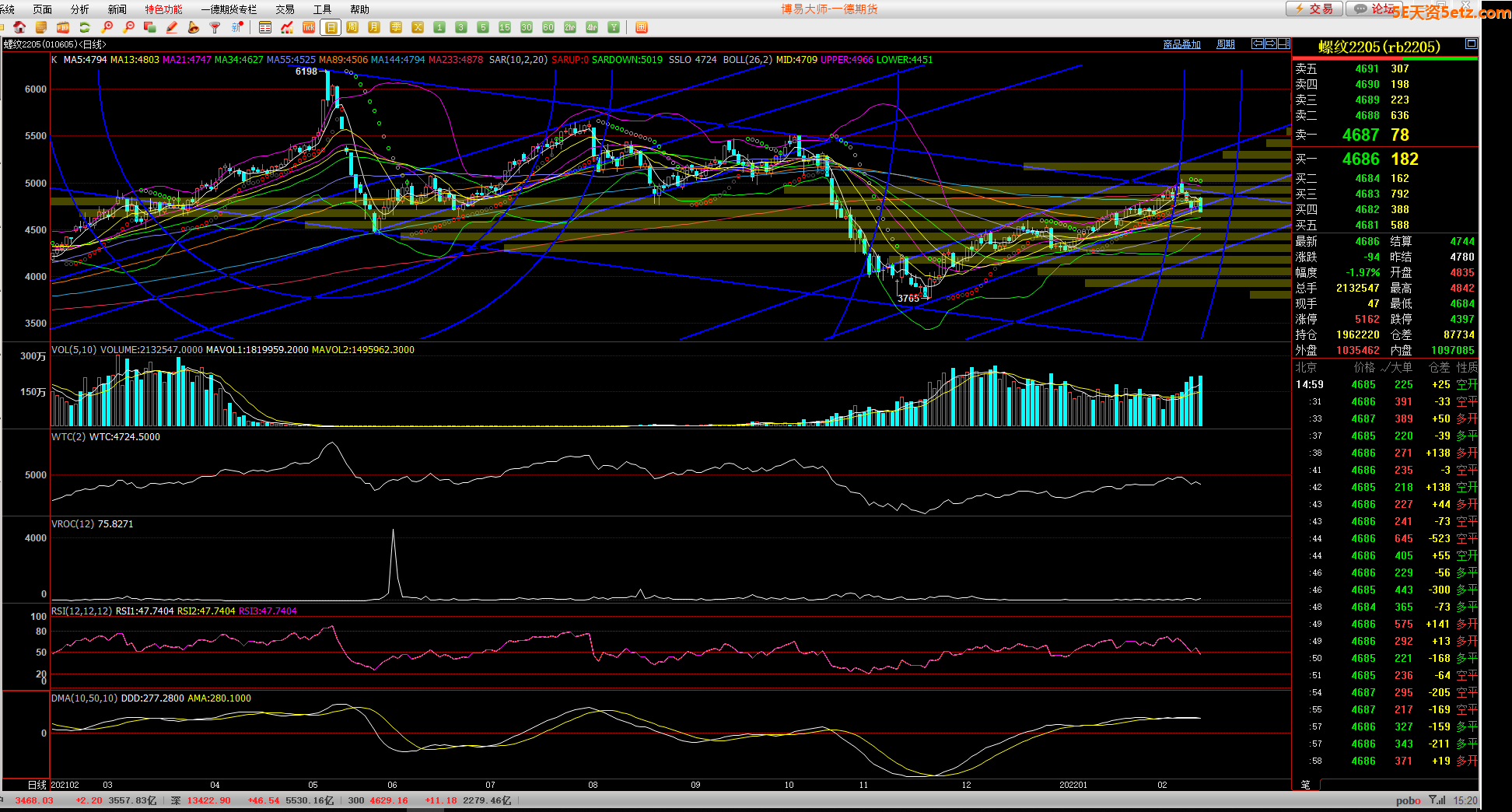Select monthly 月 period button

point(374,27)
